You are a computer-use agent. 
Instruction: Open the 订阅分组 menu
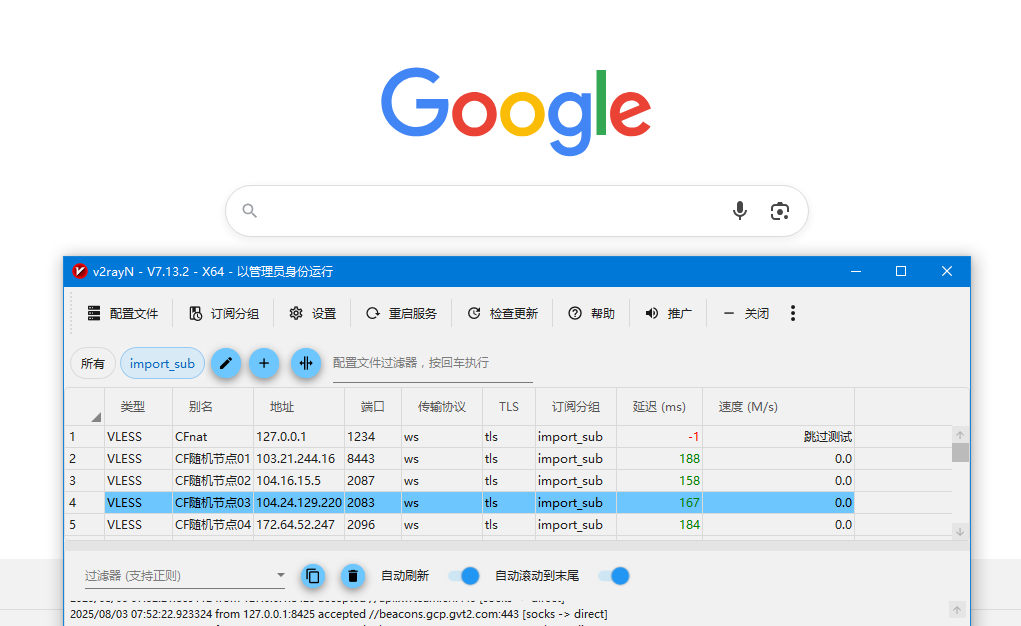click(224, 313)
